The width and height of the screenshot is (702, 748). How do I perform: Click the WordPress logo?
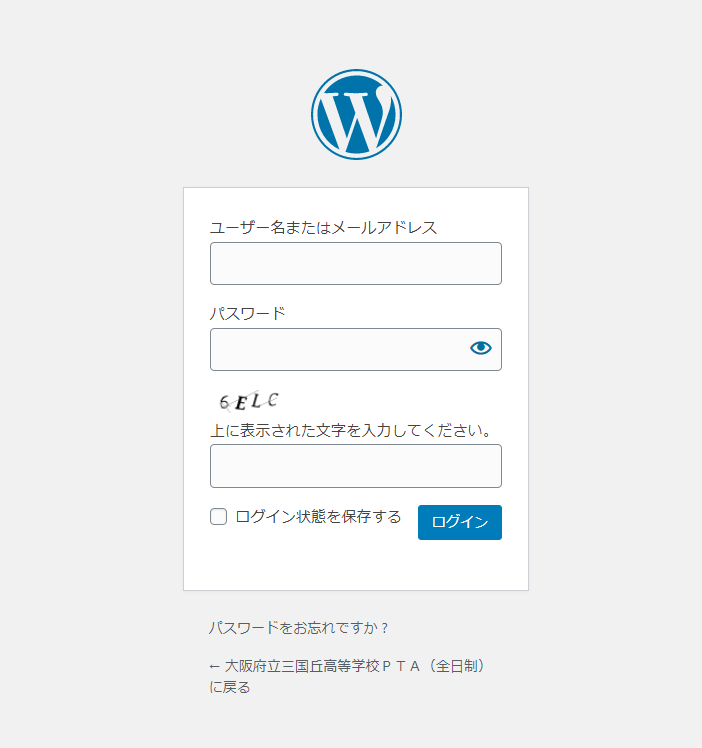356,114
